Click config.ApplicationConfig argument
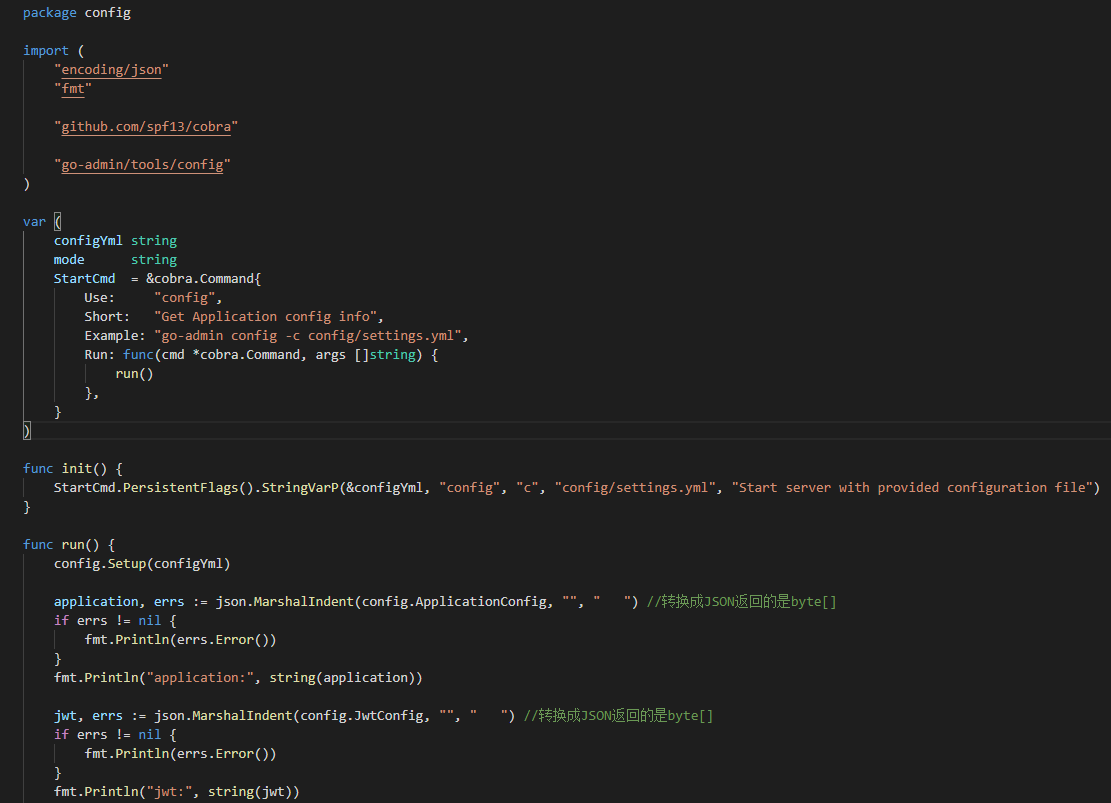1111x803 pixels. 453,601
